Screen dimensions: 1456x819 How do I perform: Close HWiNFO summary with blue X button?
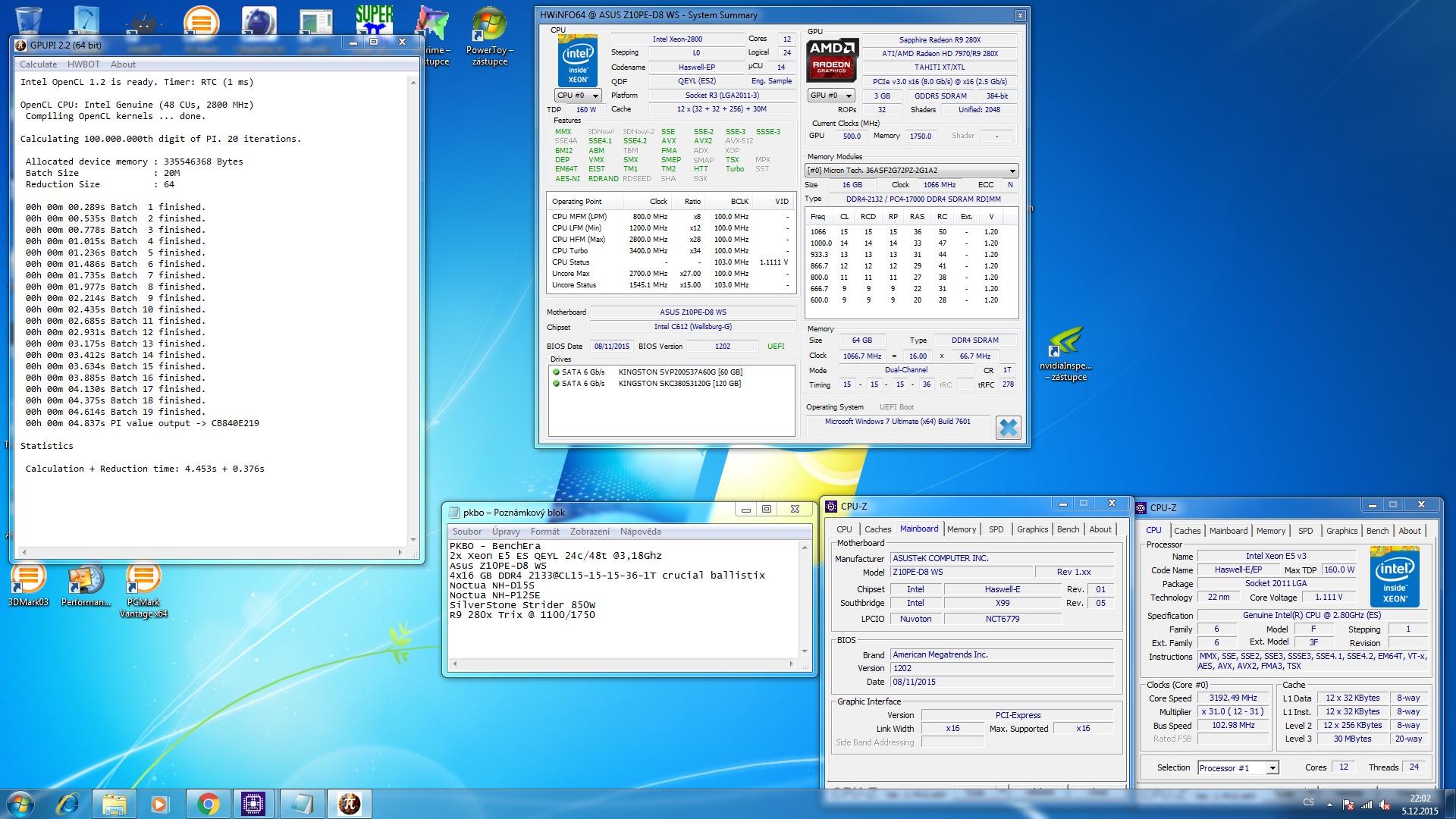[1008, 428]
